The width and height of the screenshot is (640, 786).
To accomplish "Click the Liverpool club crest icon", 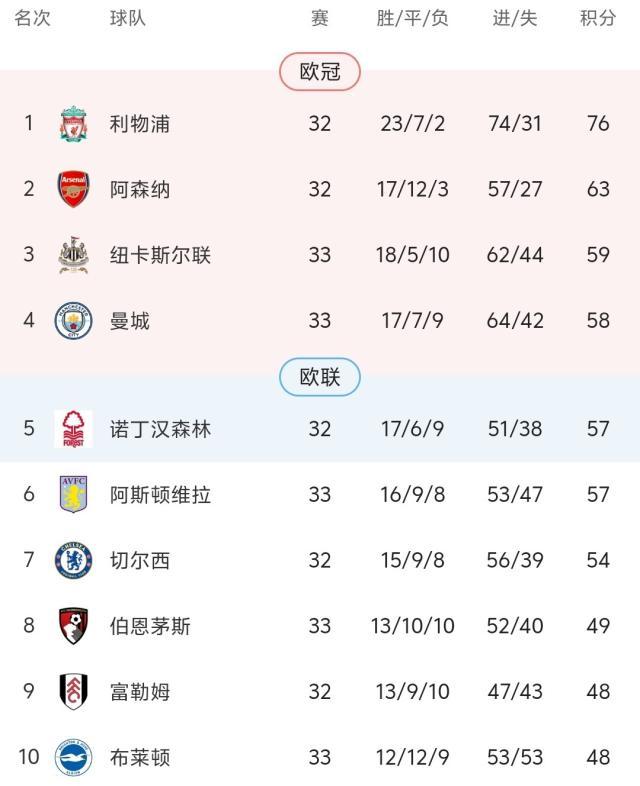I will (x=73, y=124).
